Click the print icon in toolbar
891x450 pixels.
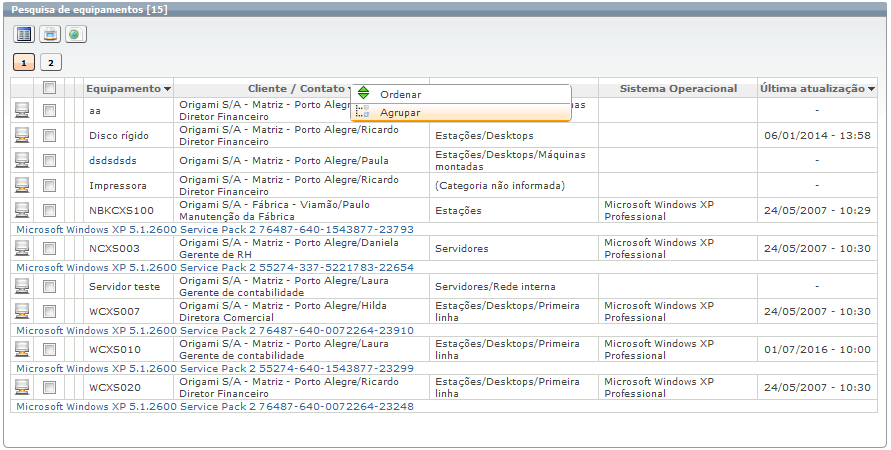50,34
